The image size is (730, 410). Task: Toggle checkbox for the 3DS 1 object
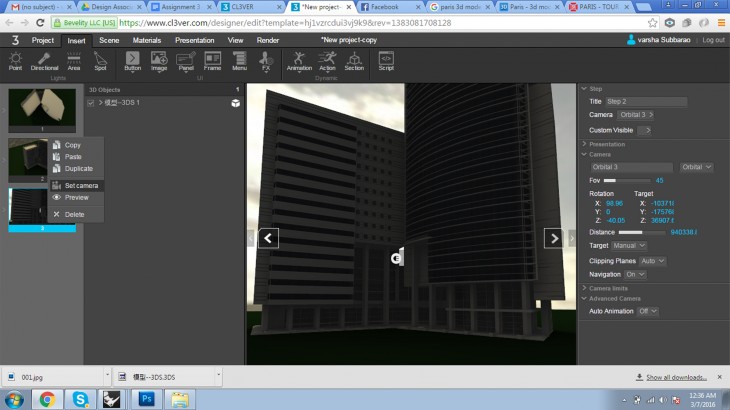[x=91, y=103]
